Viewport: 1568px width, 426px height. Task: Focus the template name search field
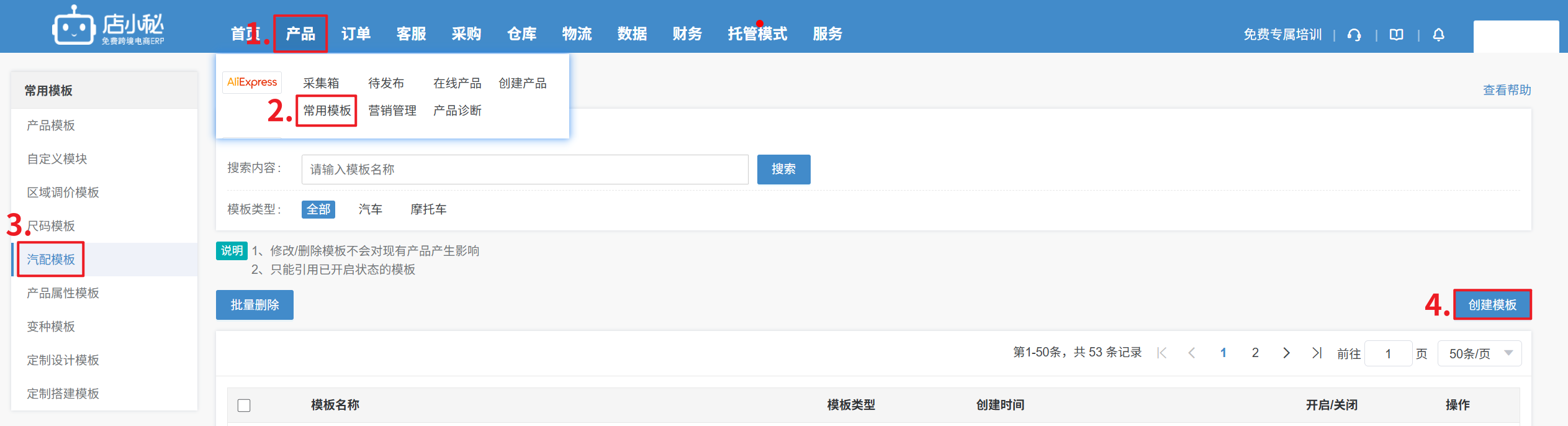[x=525, y=170]
